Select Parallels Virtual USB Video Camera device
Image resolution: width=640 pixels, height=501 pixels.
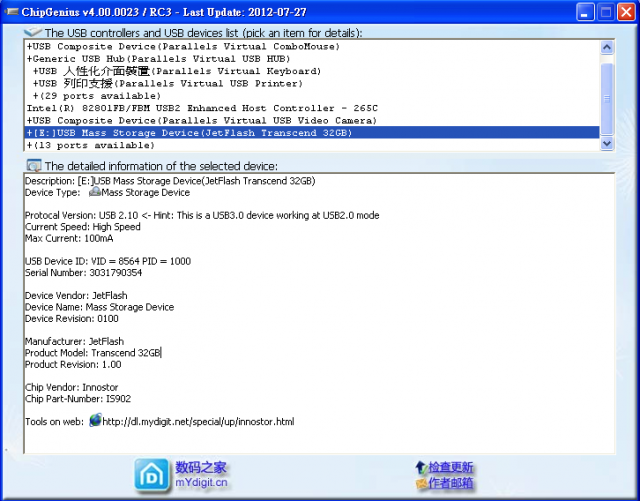click(x=312, y=120)
